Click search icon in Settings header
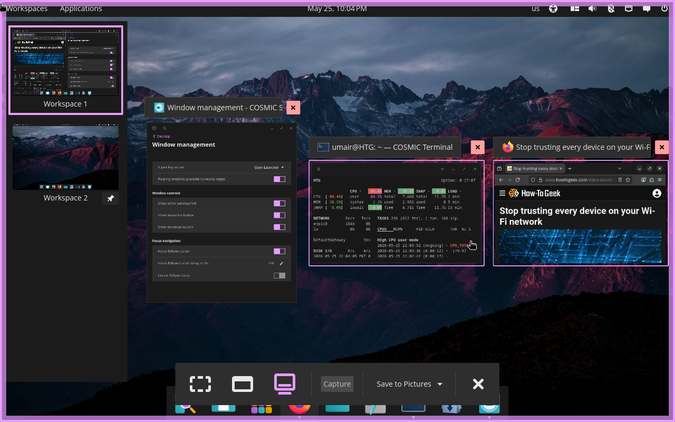The width and height of the screenshot is (675, 422). point(164,128)
